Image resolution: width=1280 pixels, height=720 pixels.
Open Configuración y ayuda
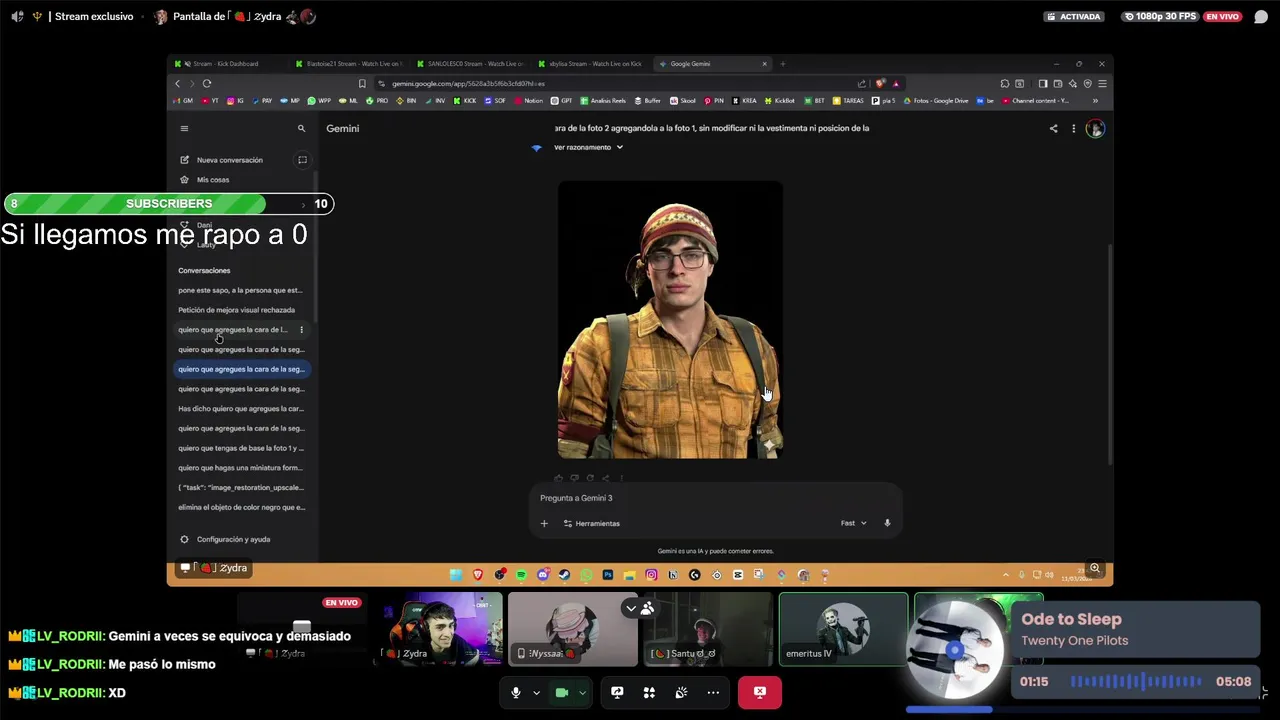[233, 539]
